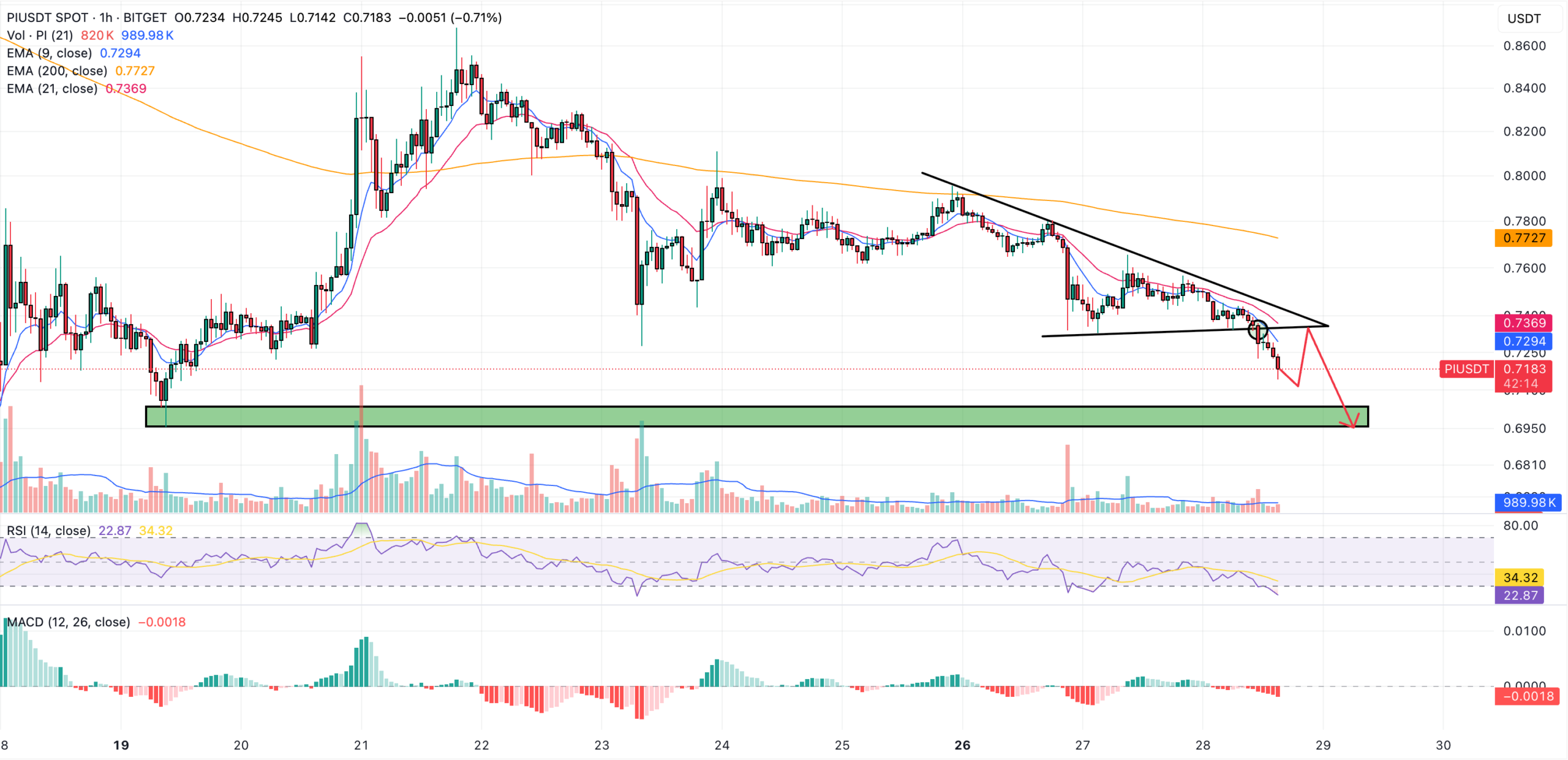Screen dimensions: 1568x760
Task: Click the blue 0.7294 EMA price label
Action: pyautogui.click(x=1523, y=341)
